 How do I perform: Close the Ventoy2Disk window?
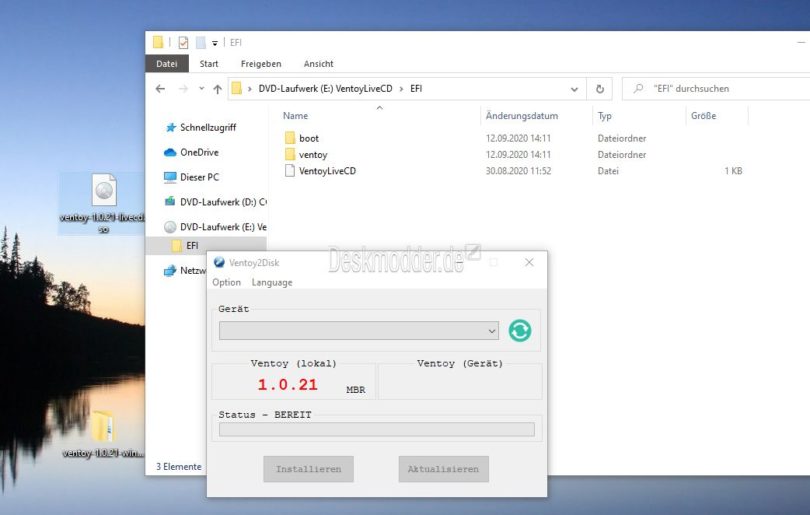click(x=529, y=262)
